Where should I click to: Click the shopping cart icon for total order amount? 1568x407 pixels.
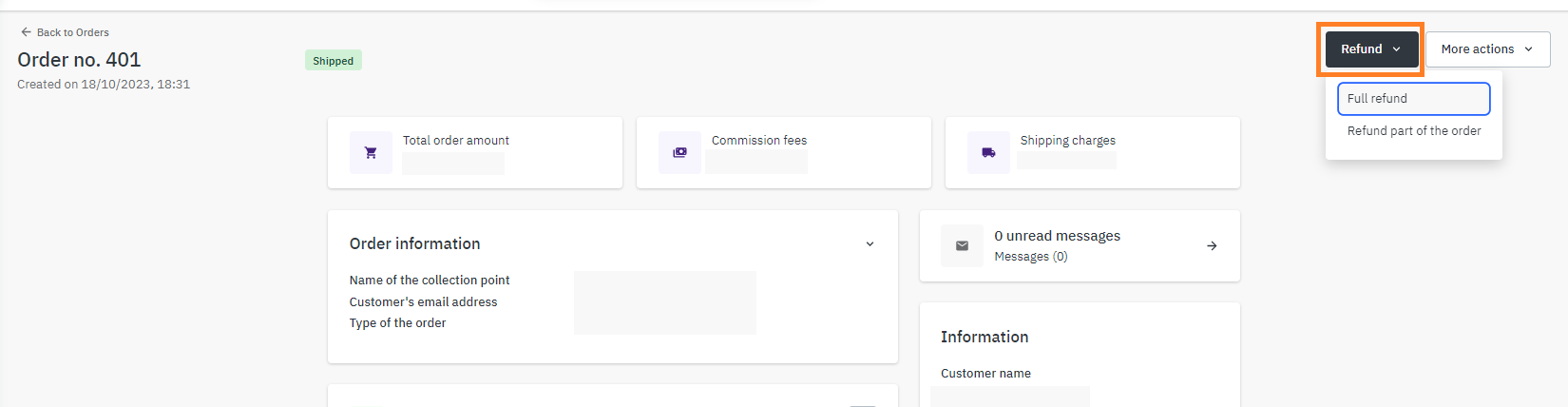pos(371,152)
